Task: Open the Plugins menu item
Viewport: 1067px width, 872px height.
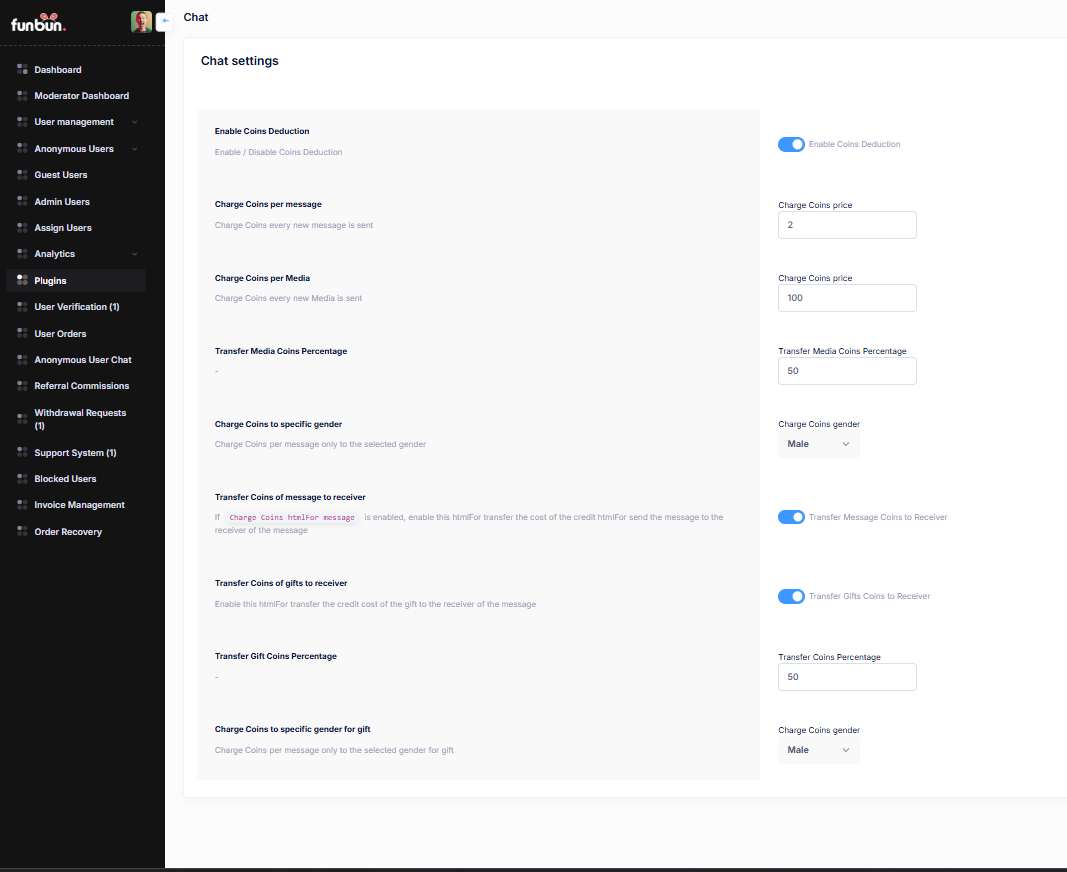Action: click(x=50, y=281)
